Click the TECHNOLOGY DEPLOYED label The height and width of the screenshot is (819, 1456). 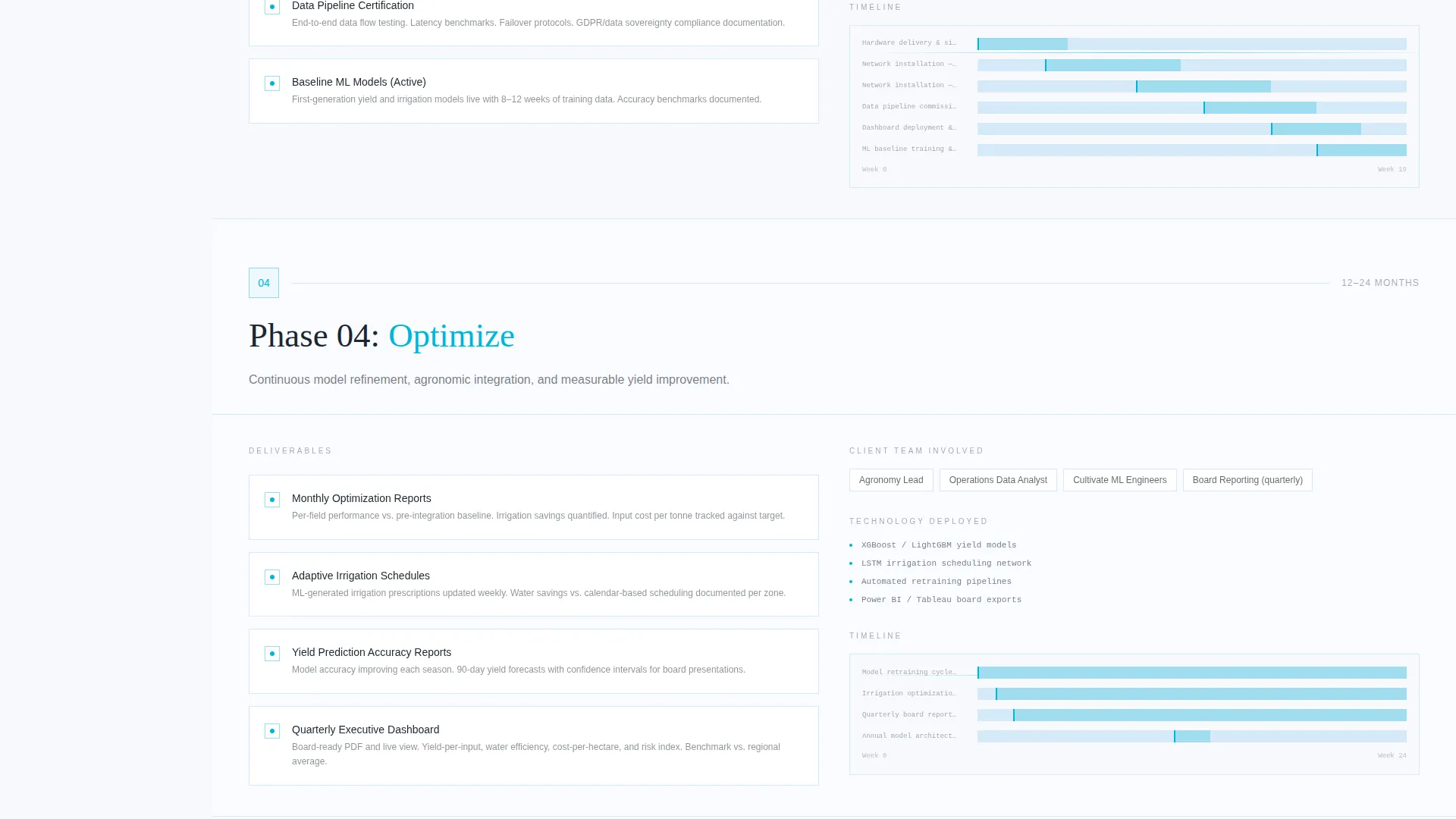pyautogui.click(x=918, y=522)
